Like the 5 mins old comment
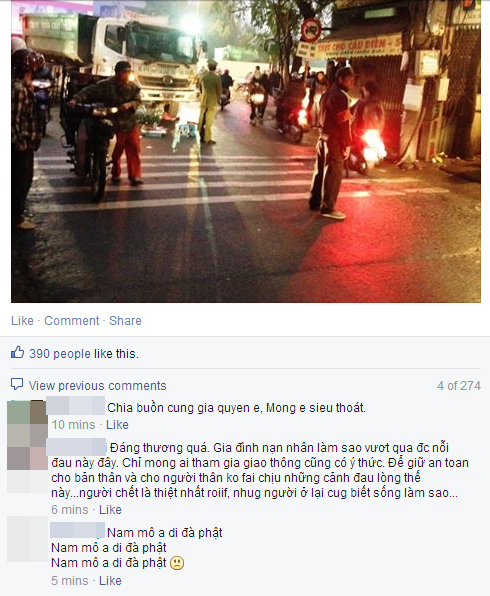 click(110, 580)
